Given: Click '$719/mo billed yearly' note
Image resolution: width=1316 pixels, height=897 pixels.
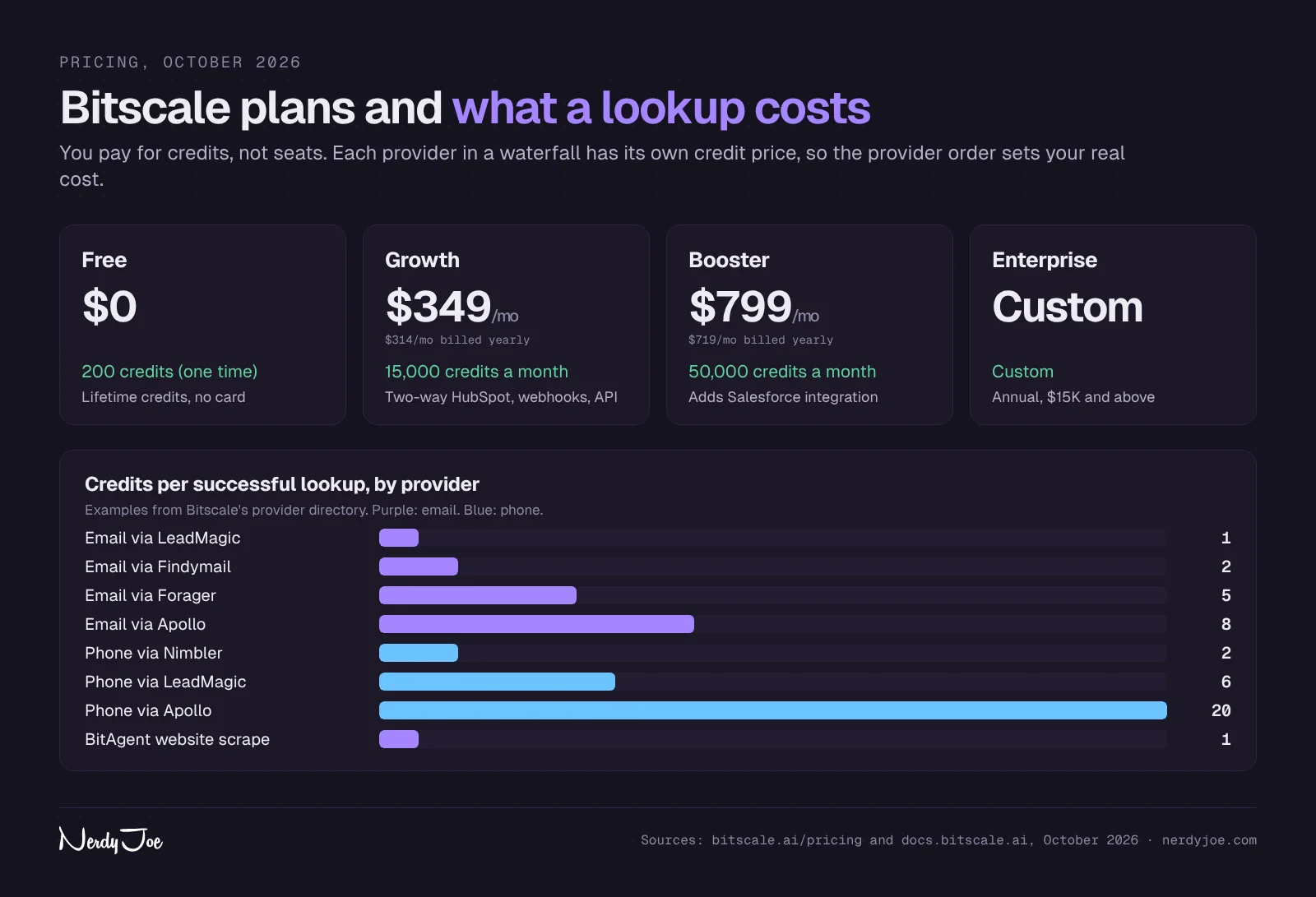Looking at the screenshot, I should pyautogui.click(x=761, y=340).
